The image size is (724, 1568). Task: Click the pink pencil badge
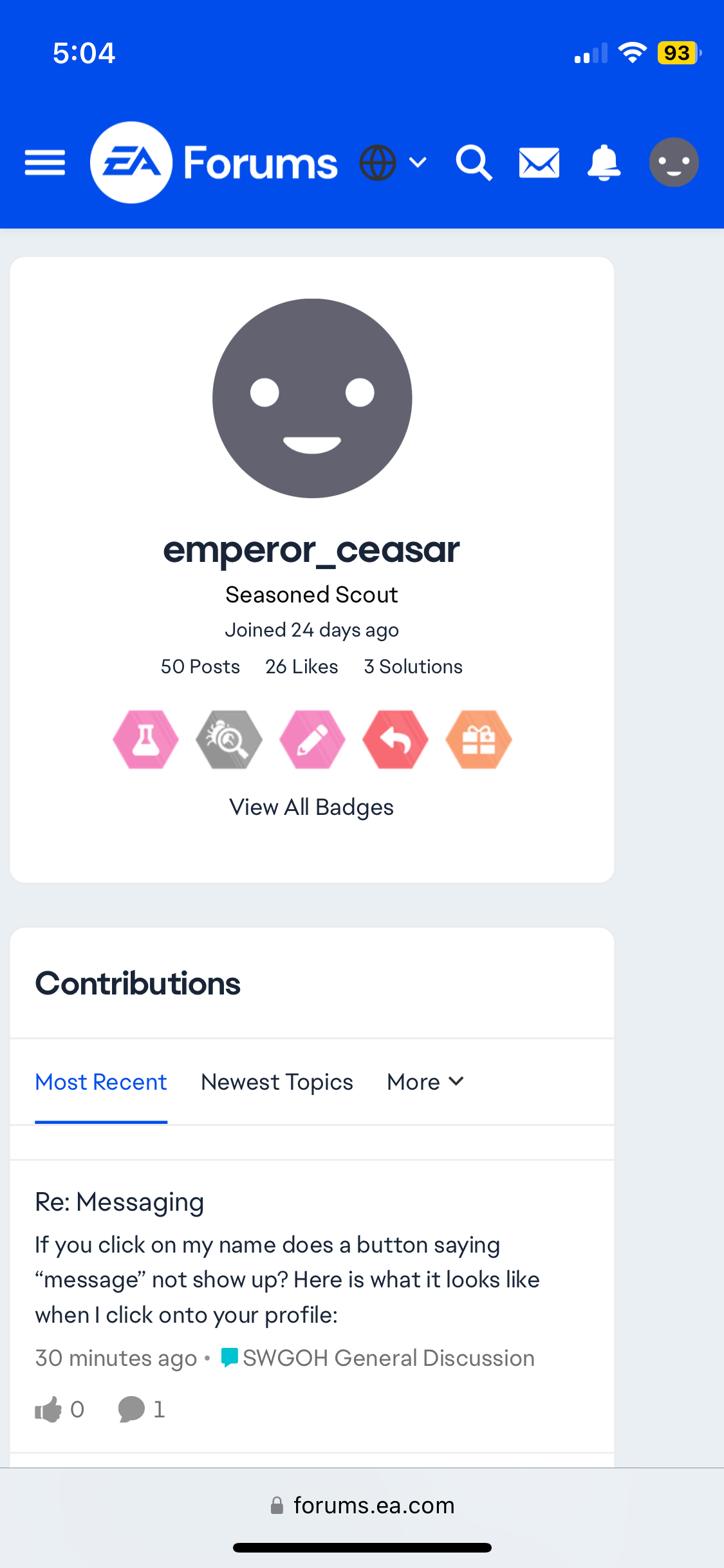pos(312,740)
